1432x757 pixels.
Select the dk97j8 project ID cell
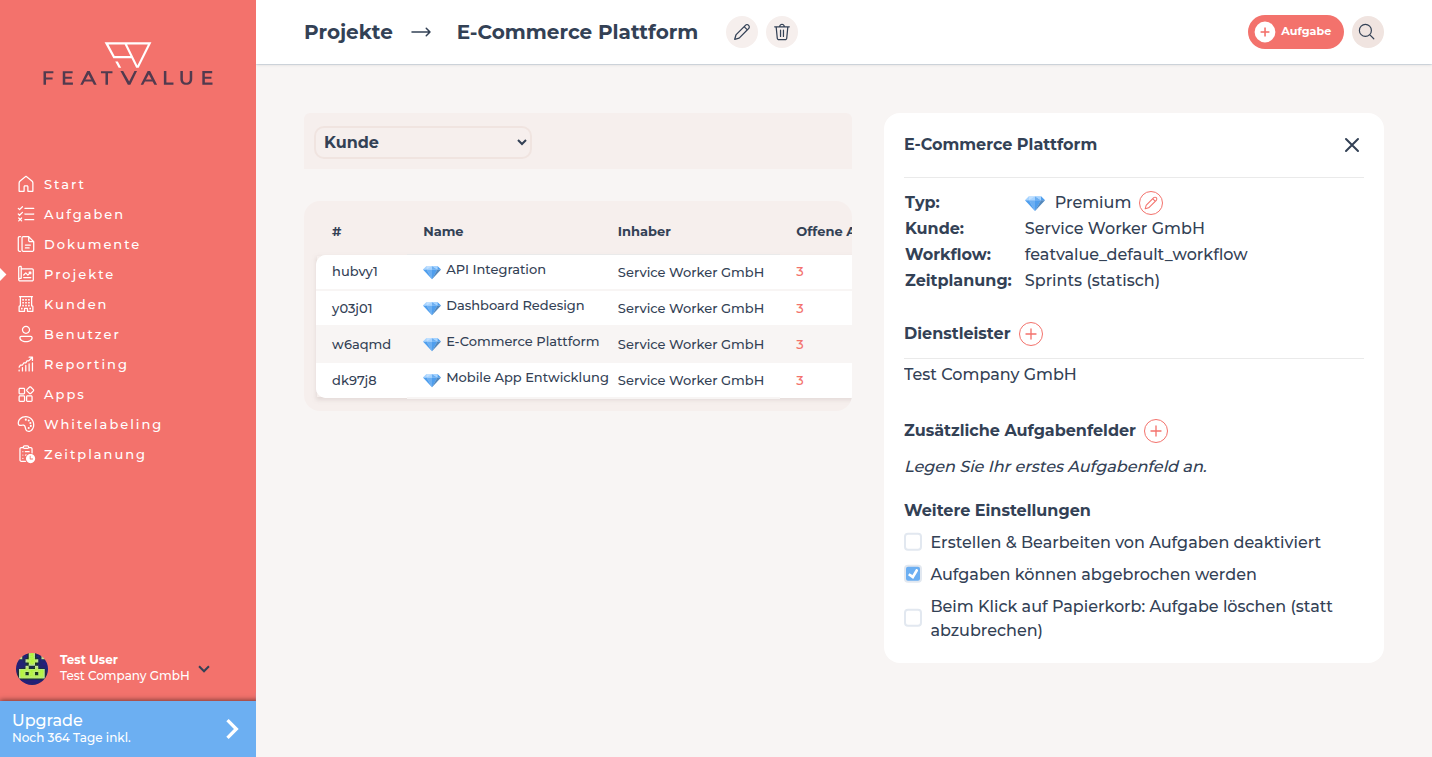coord(354,380)
